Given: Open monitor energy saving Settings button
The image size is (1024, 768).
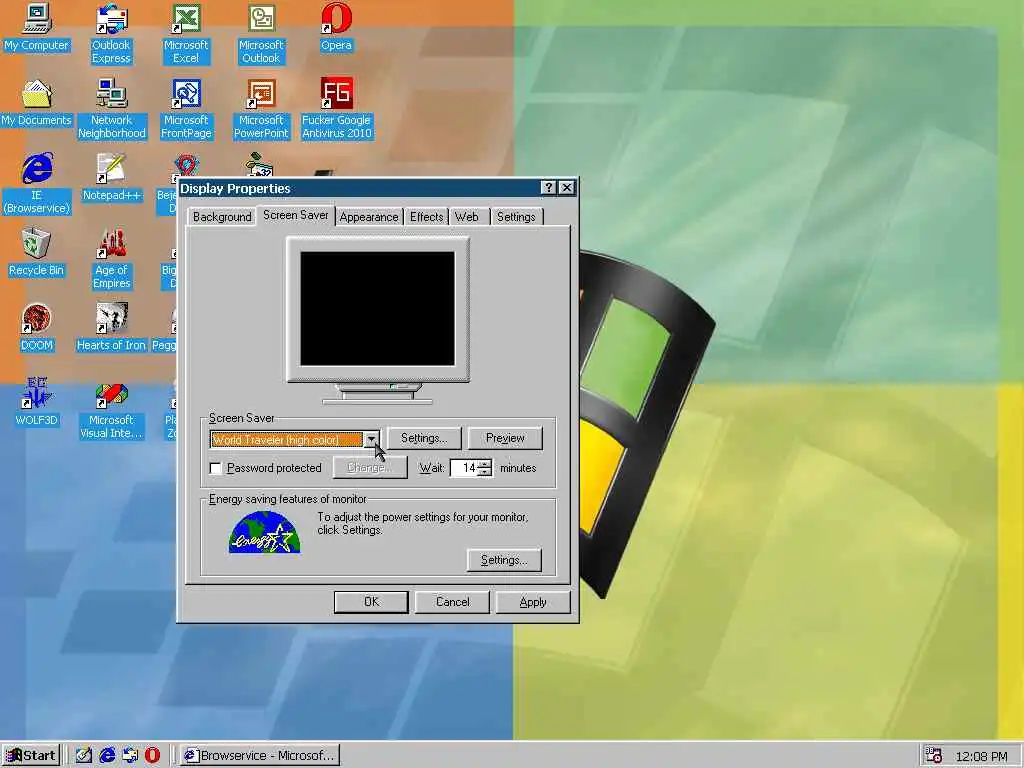Looking at the screenshot, I should (x=504, y=560).
